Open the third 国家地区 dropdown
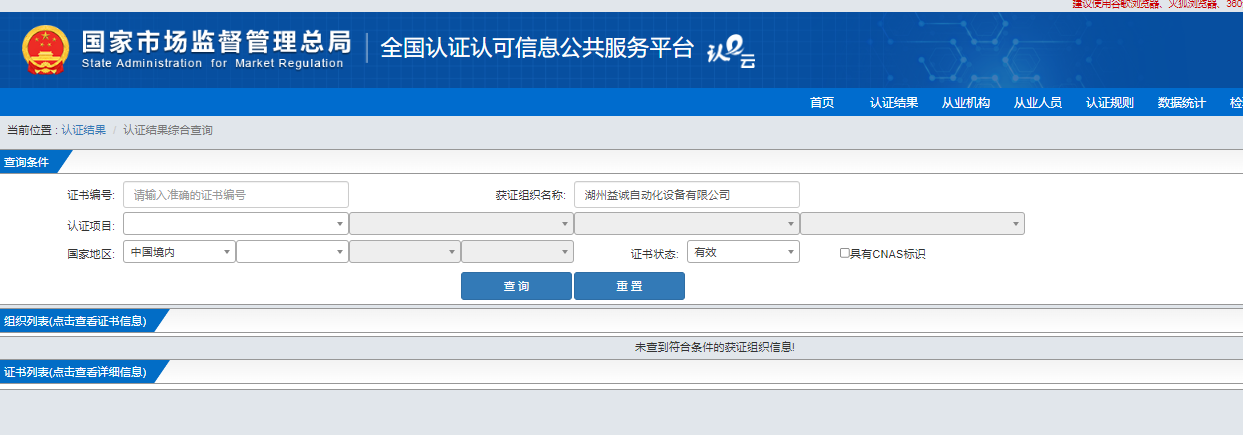This screenshot has width=1243, height=435. click(x=405, y=252)
